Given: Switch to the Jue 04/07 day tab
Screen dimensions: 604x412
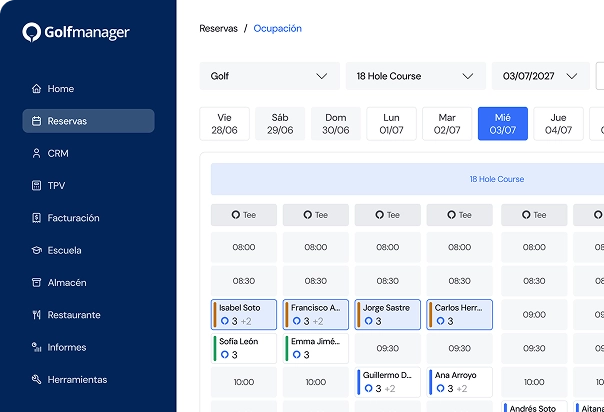Looking at the screenshot, I should [558, 124].
